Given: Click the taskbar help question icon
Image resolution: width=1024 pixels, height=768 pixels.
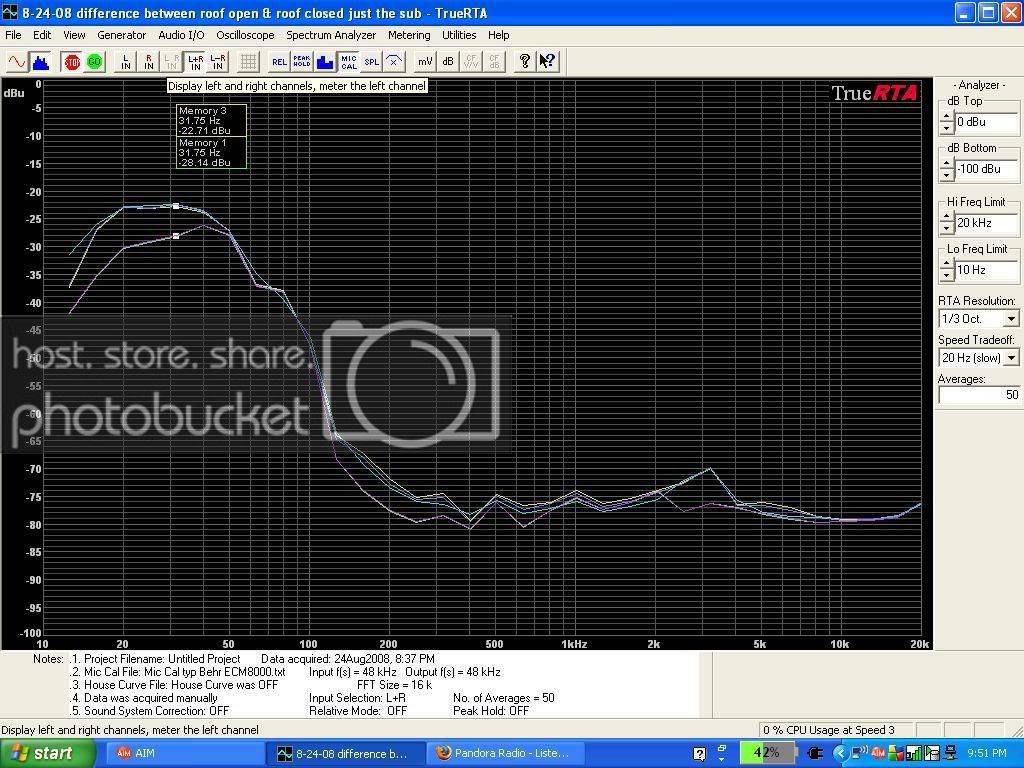Looking at the screenshot, I should point(699,754).
